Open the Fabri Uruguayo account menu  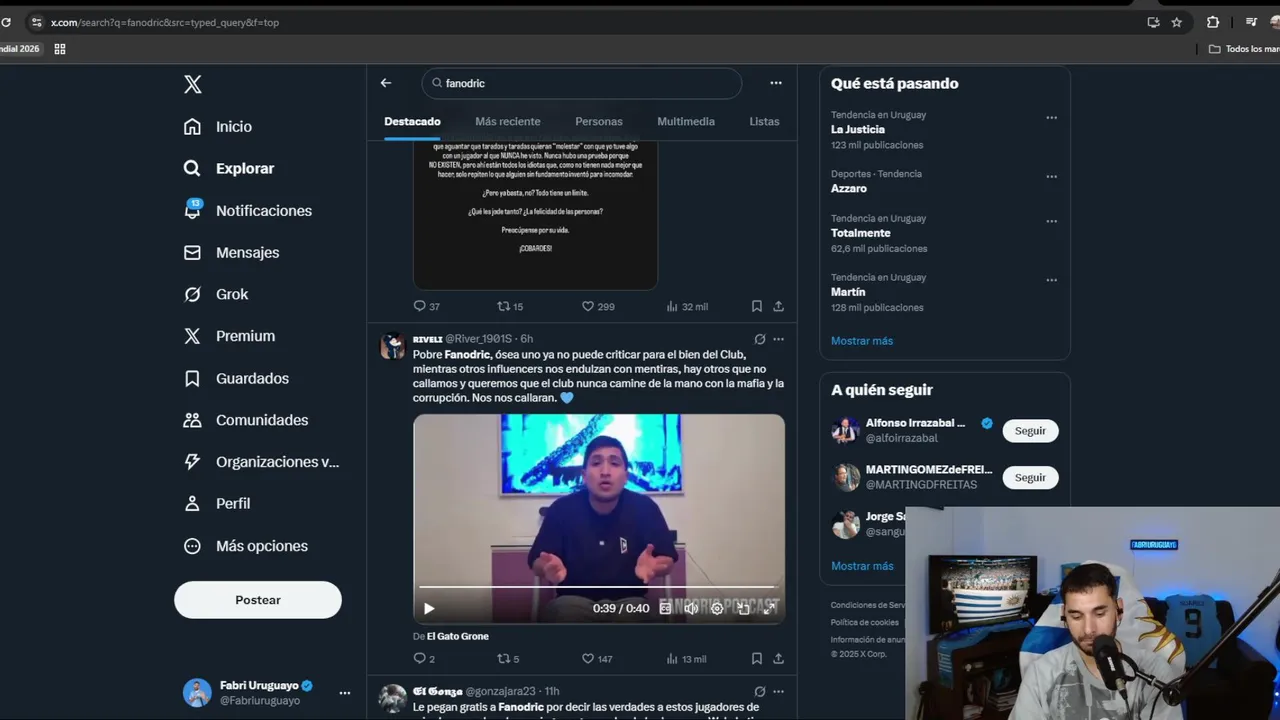(x=266, y=692)
